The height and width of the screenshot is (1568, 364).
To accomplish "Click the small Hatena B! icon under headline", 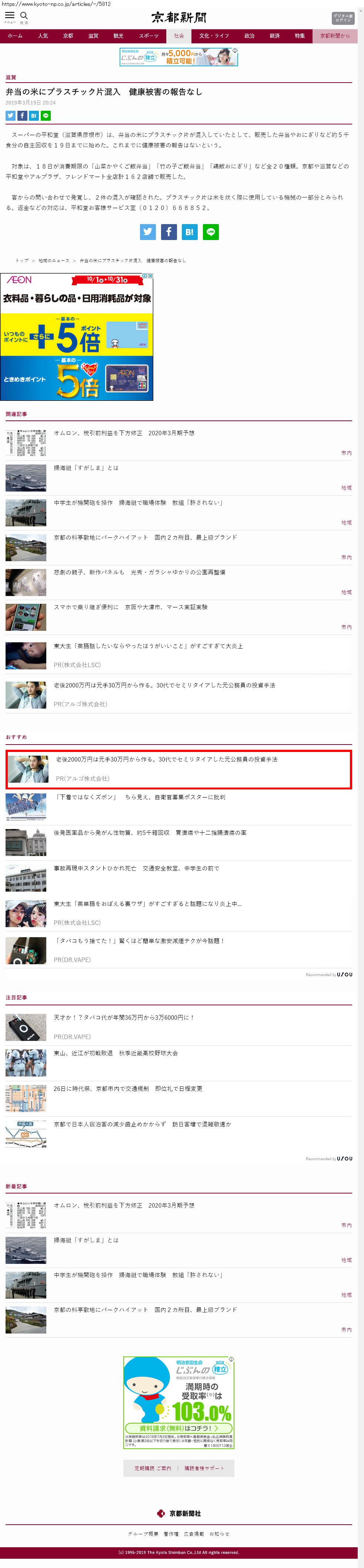I will [33, 116].
